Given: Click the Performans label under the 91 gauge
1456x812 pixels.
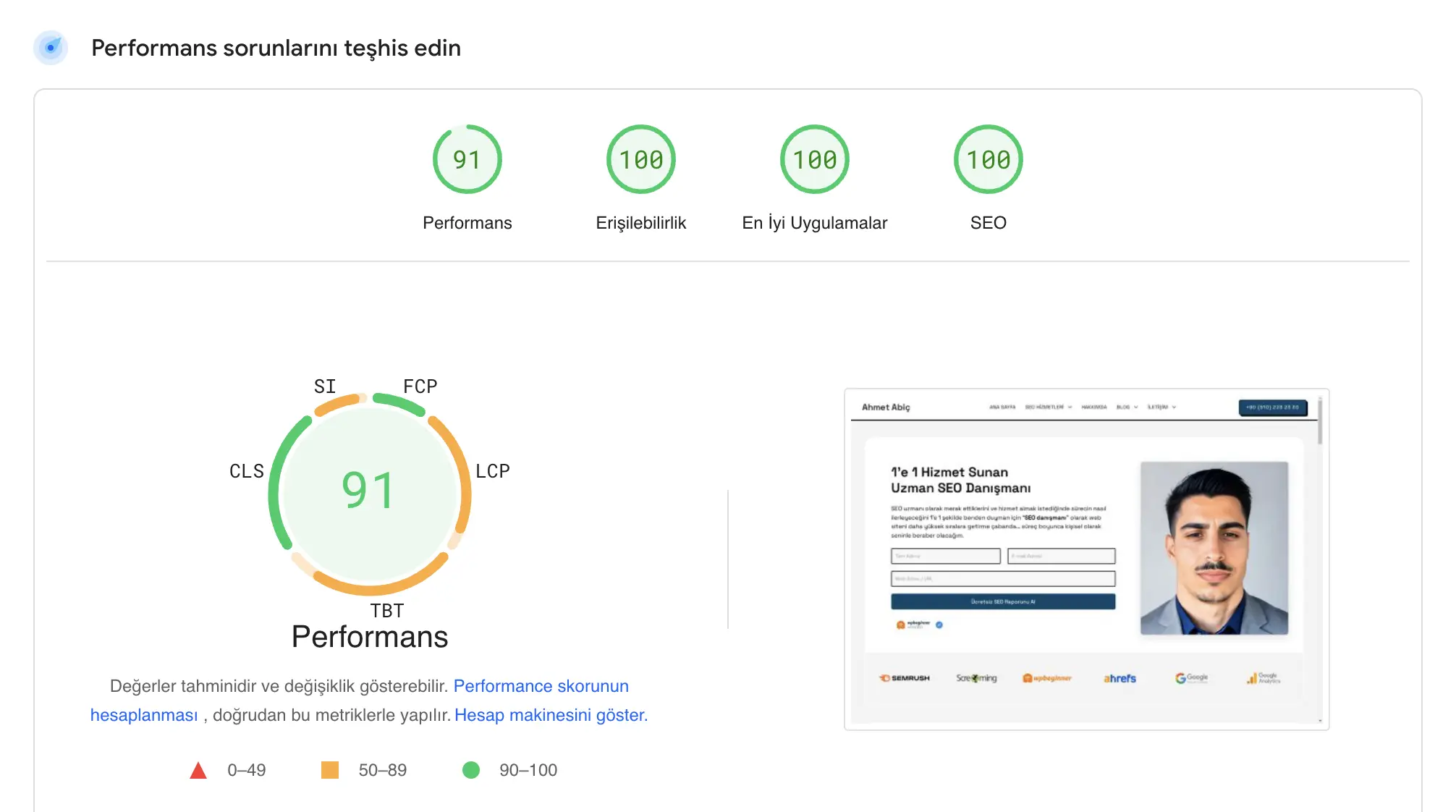Looking at the screenshot, I should [467, 223].
